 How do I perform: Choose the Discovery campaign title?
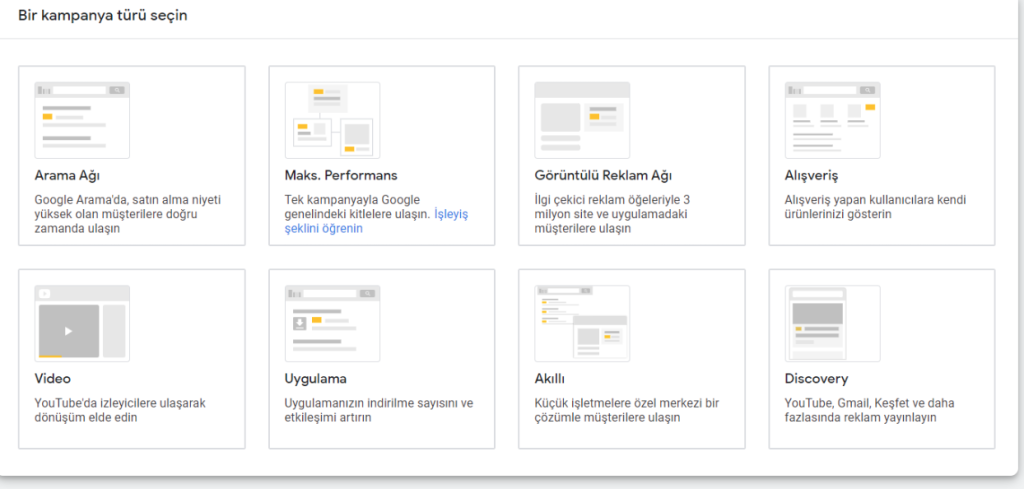pyautogui.click(x=816, y=379)
